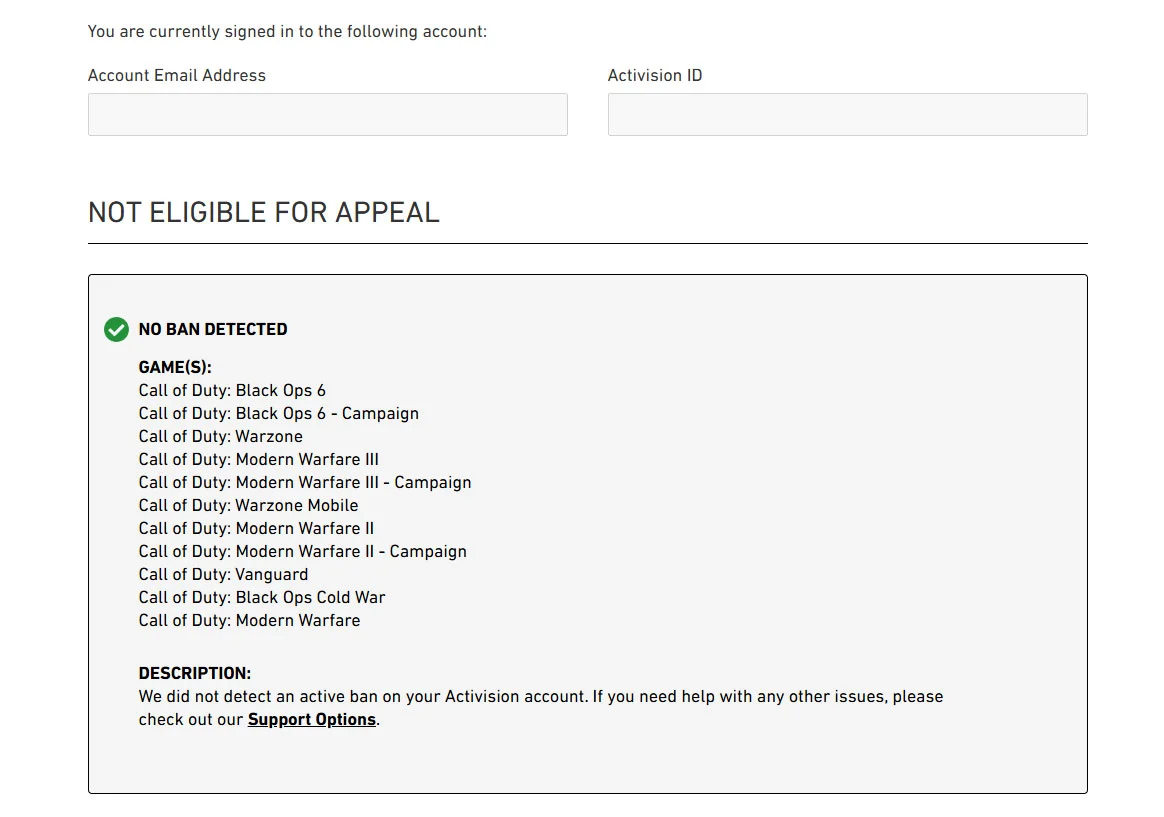Open the Support Options link
Viewport: 1164px width, 817px height.
[x=312, y=720]
